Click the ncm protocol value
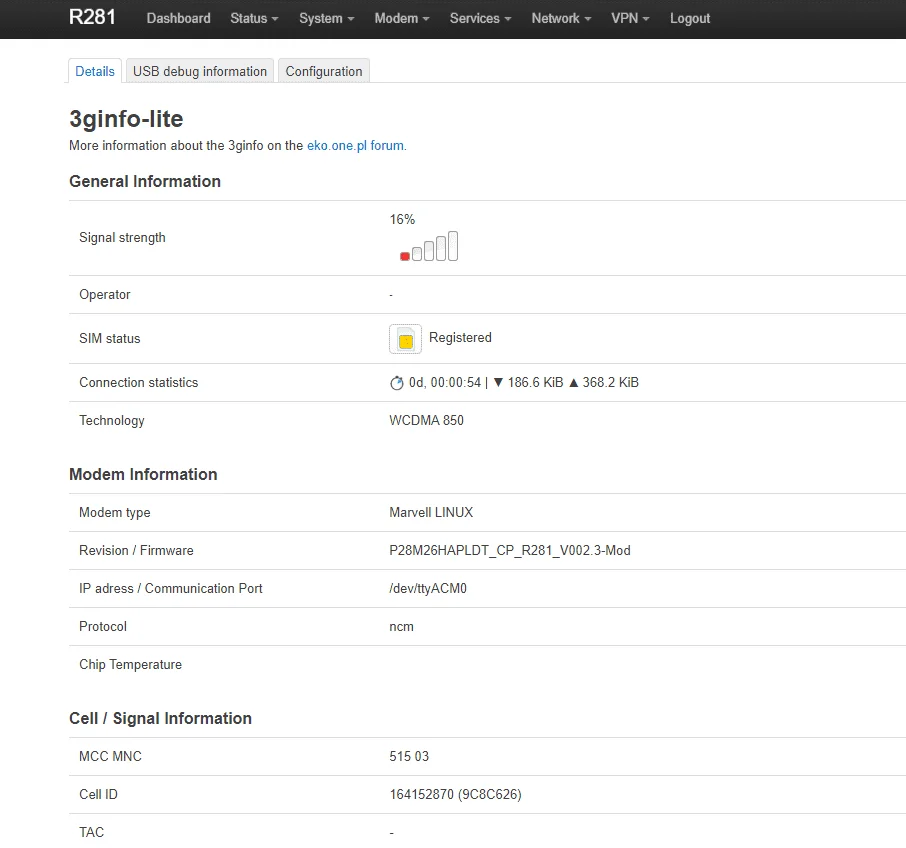The height and width of the screenshot is (848, 906). (402, 627)
